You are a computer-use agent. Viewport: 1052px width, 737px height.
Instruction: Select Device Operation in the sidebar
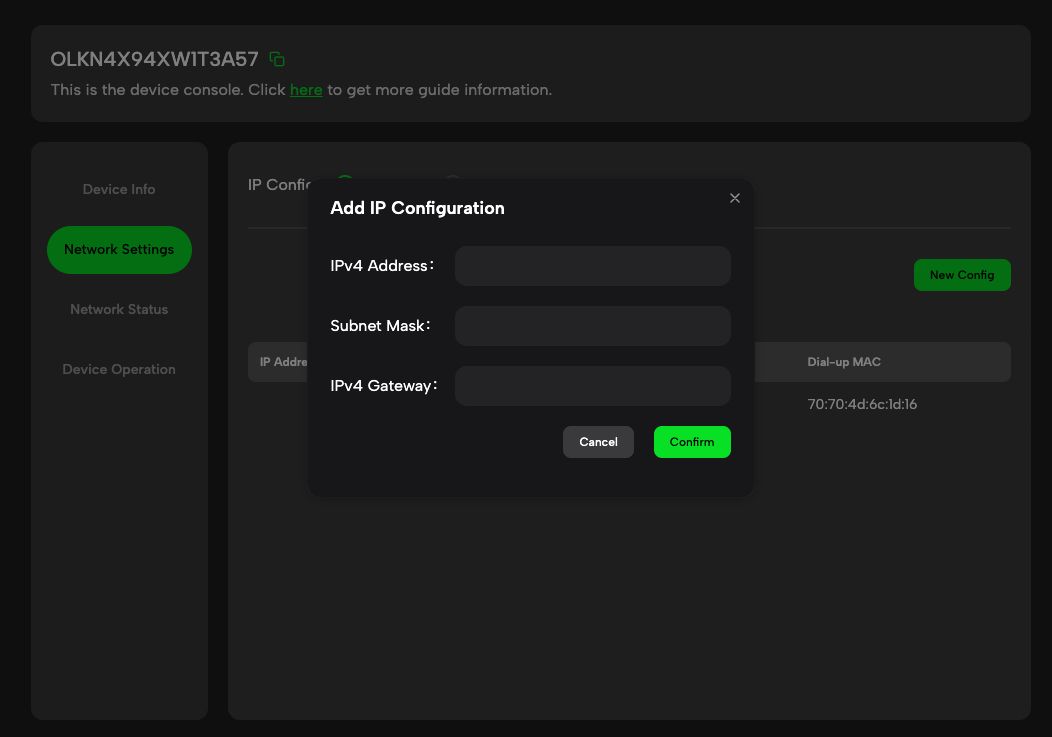118,369
